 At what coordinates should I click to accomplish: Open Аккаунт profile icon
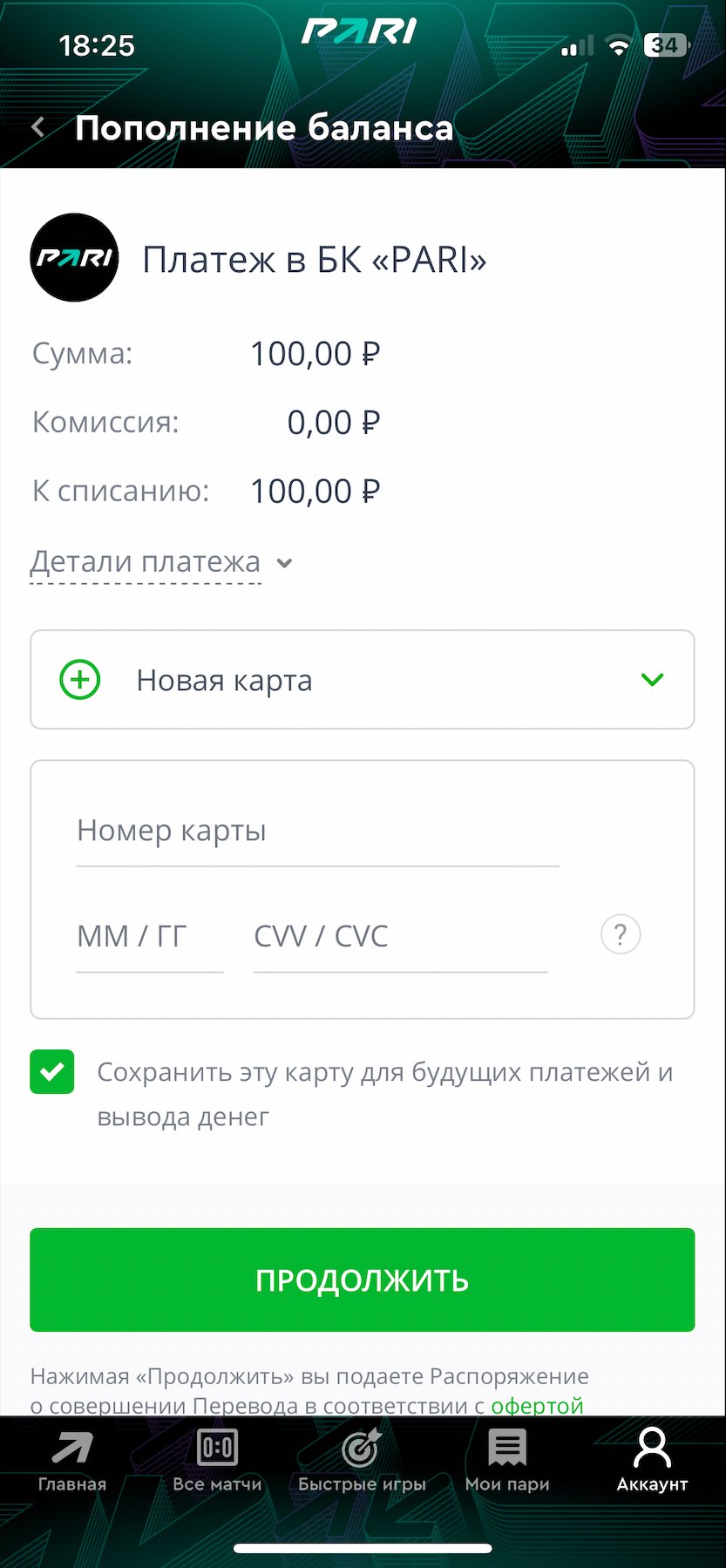pos(652,1449)
